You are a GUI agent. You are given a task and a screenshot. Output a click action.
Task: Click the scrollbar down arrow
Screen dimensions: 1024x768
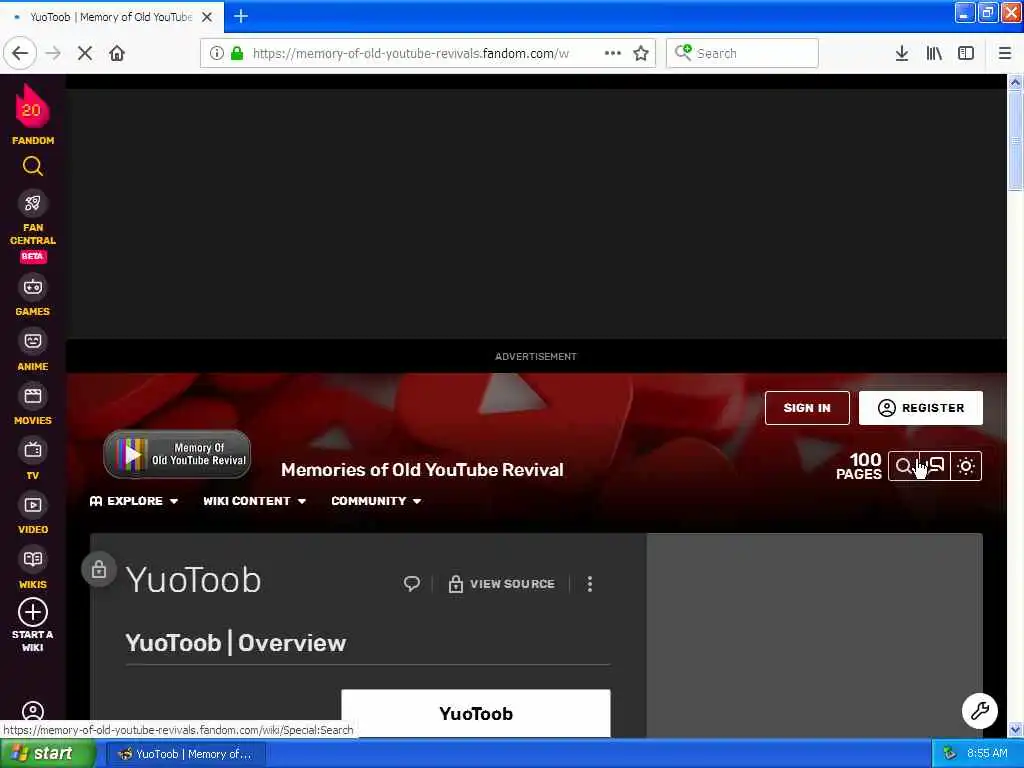[x=1015, y=729]
